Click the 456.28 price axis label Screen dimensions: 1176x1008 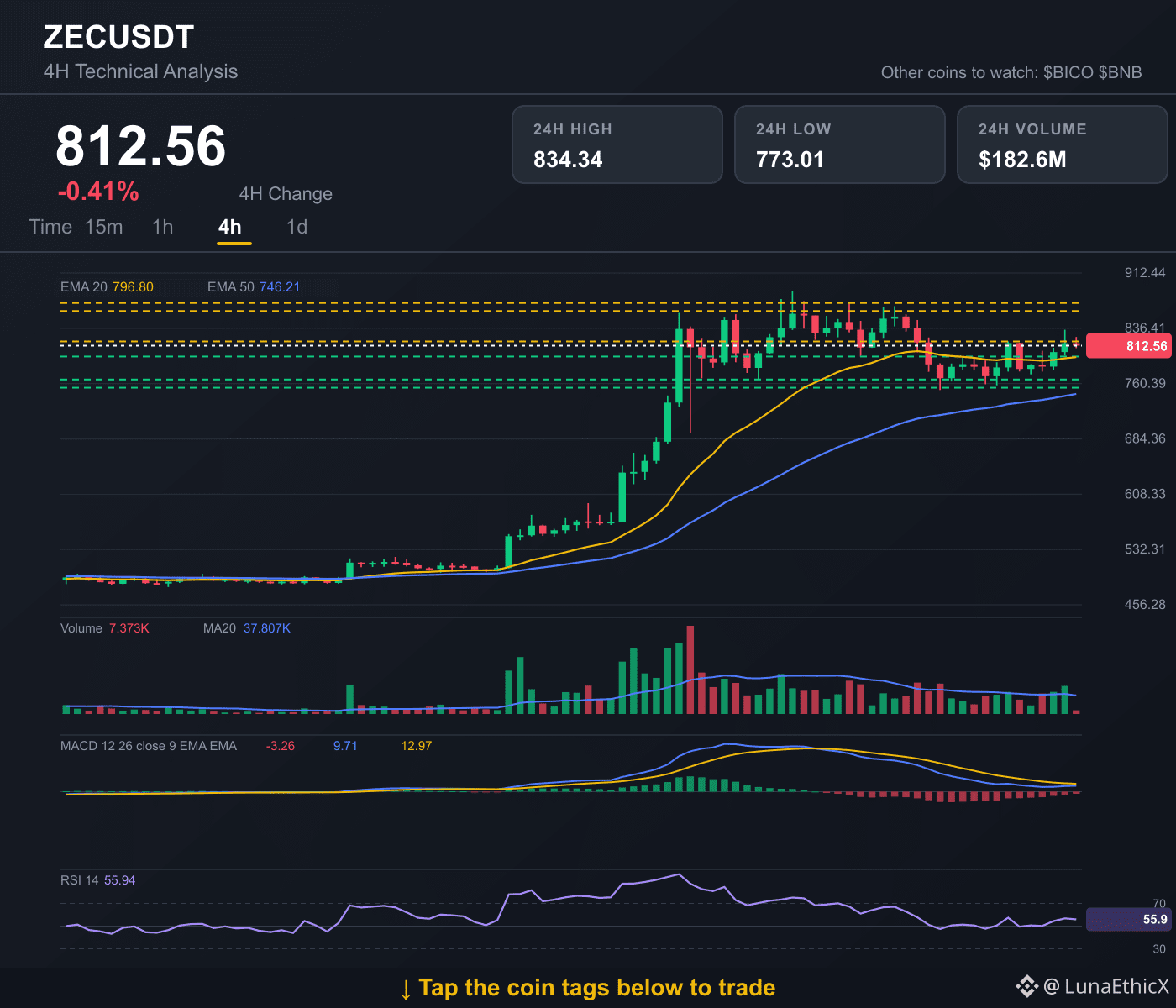click(1145, 605)
